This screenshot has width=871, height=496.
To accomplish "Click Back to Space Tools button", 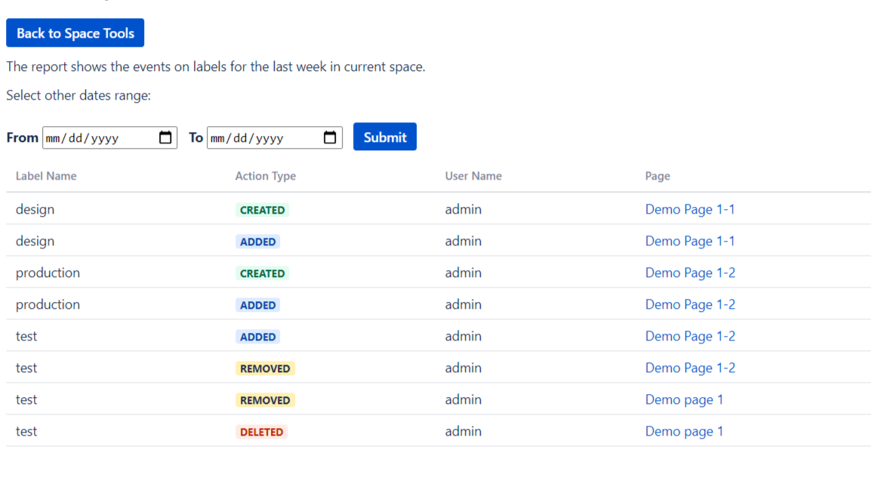I will tap(75, 33).
